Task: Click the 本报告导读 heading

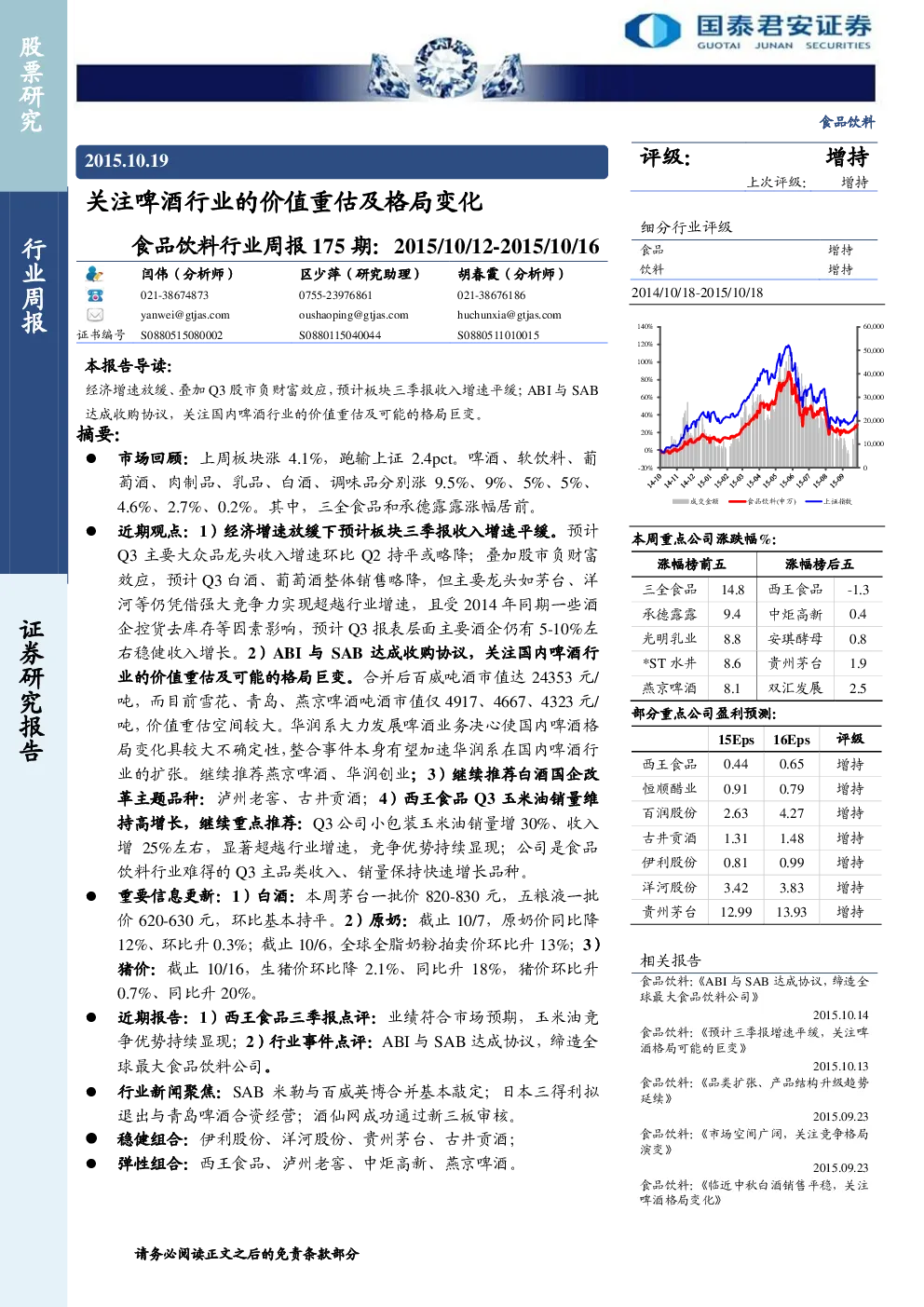Action: click(129, 366)
